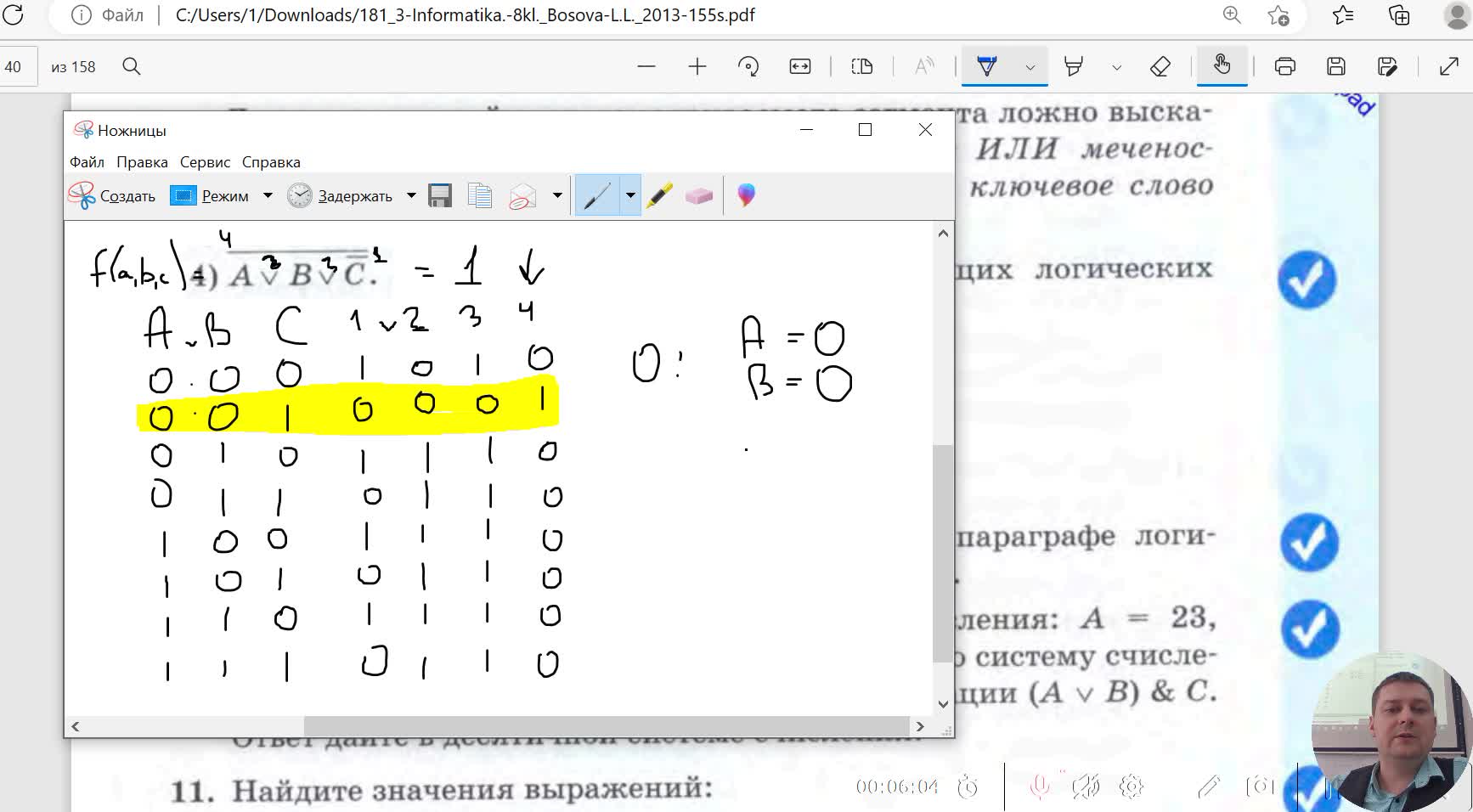1473x812 pixels.
Task: Click the recording time "00:06:04"
Action: pyautogui.click(x=897, y=787)
